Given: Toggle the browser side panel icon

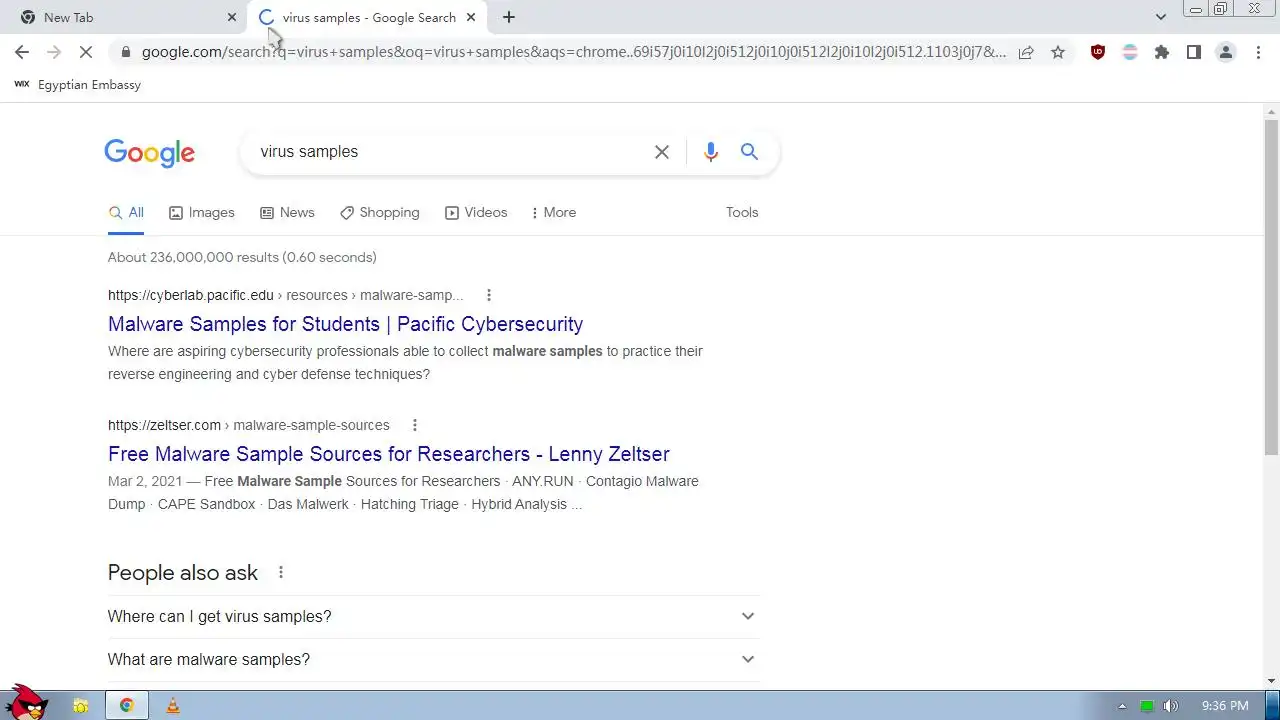Looking at the screenshot, I should click(x=1194, y=52).
